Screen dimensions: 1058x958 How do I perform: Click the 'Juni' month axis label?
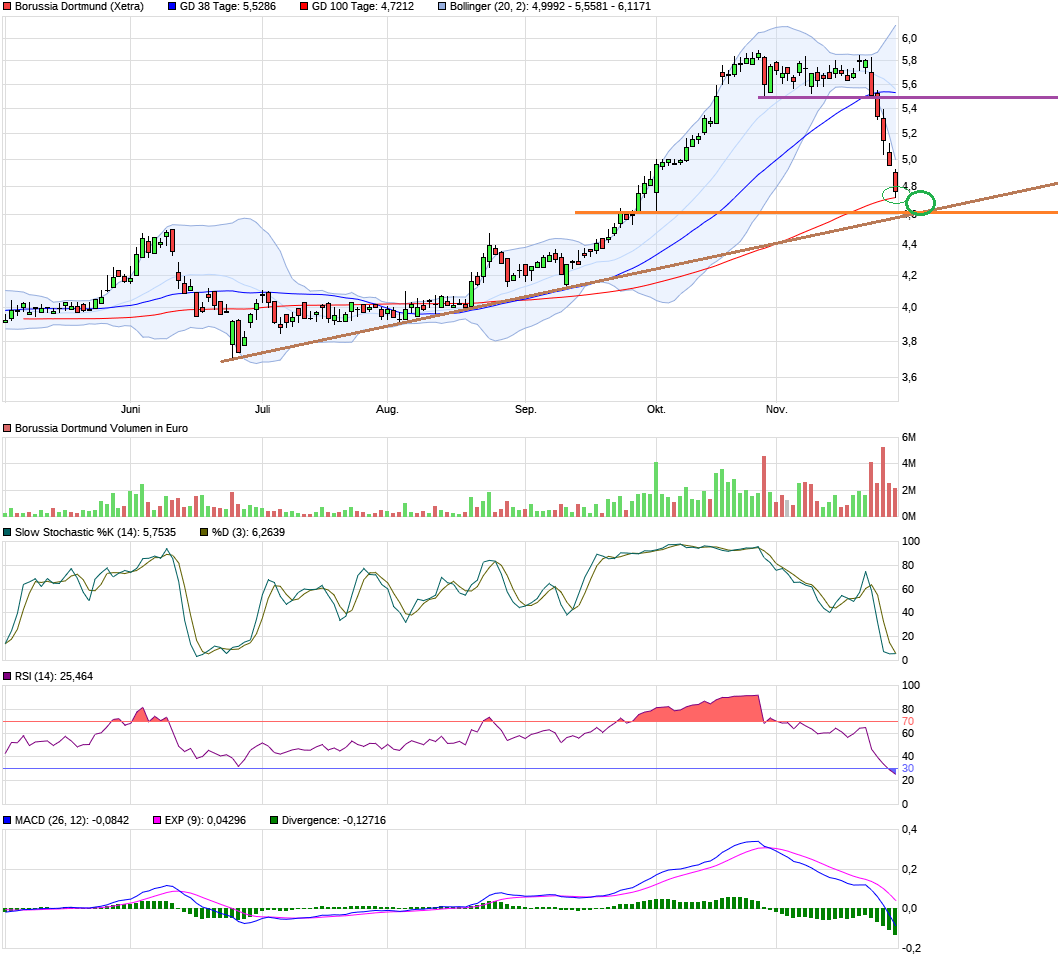tap(130, 410)
